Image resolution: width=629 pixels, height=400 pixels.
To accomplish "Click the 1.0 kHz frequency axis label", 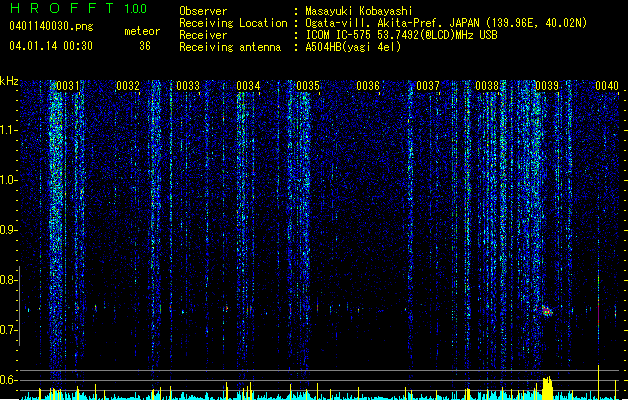I will coord(8,180).
